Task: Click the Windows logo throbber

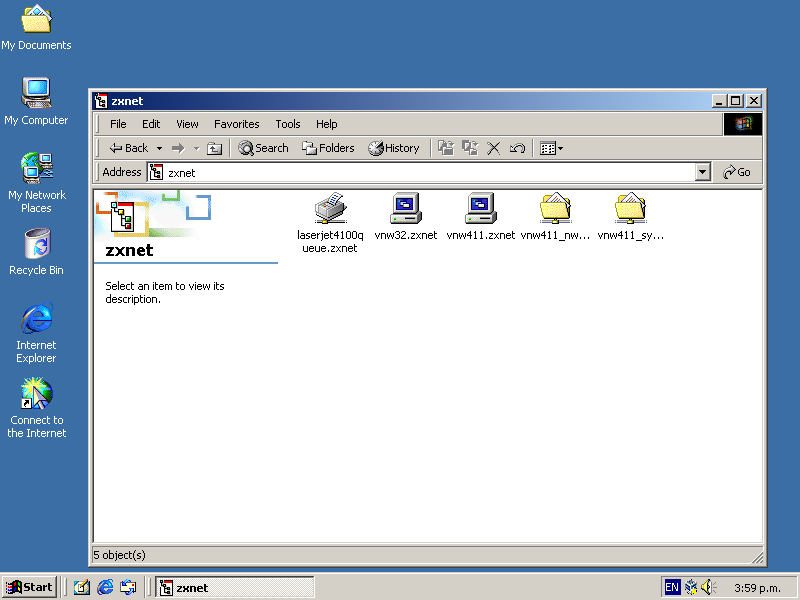Action: click(743, 124)
